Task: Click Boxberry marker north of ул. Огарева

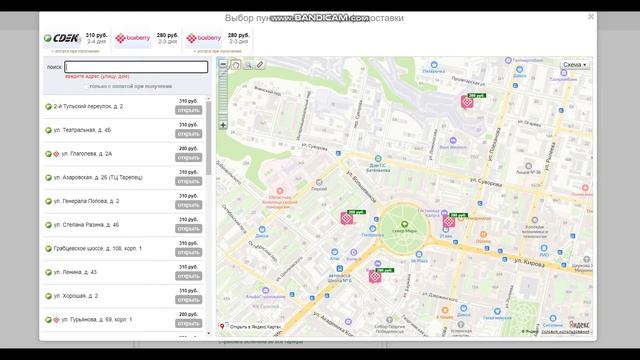Action: (467, 102)
